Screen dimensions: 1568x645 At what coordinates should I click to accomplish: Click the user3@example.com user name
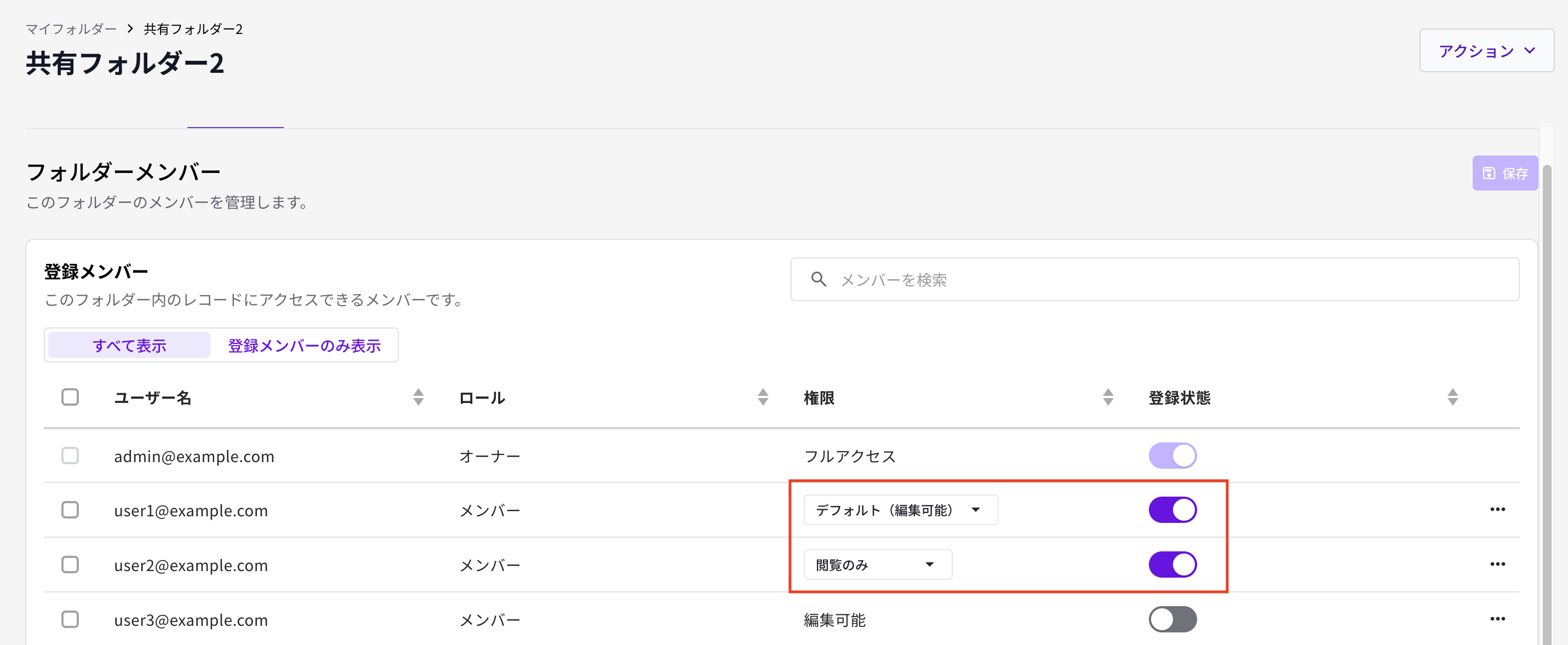pos(191,620)
